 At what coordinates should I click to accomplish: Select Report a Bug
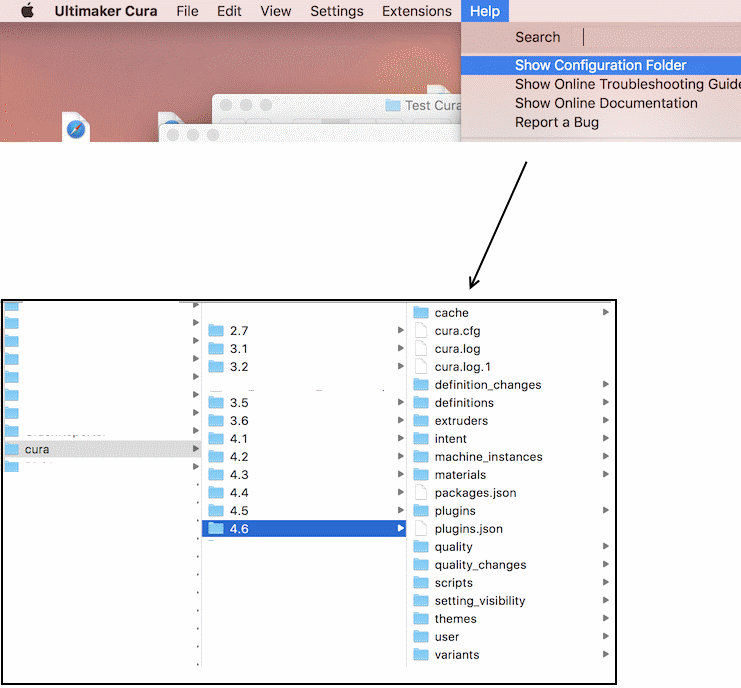557,122
